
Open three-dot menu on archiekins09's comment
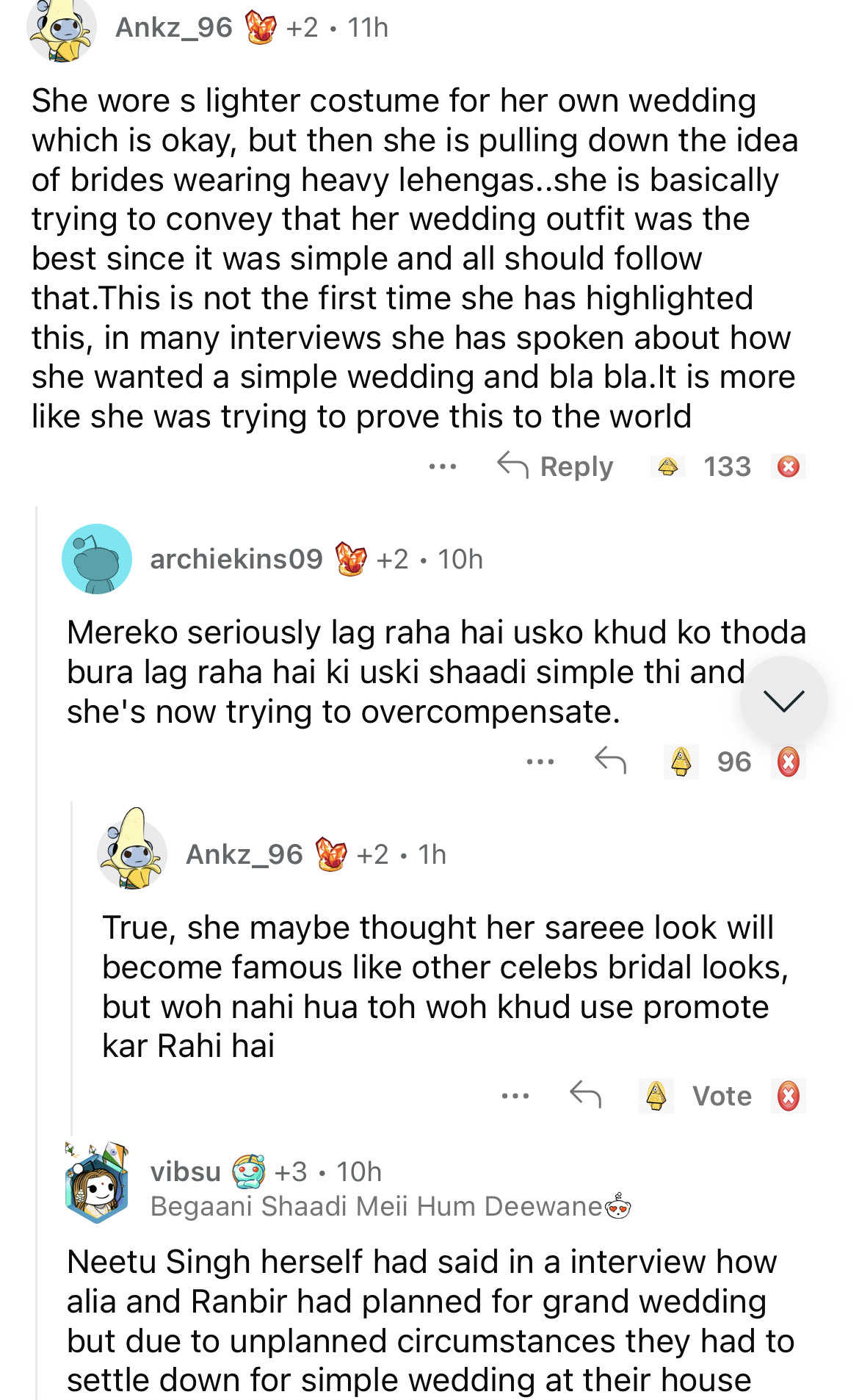(540, 762)
